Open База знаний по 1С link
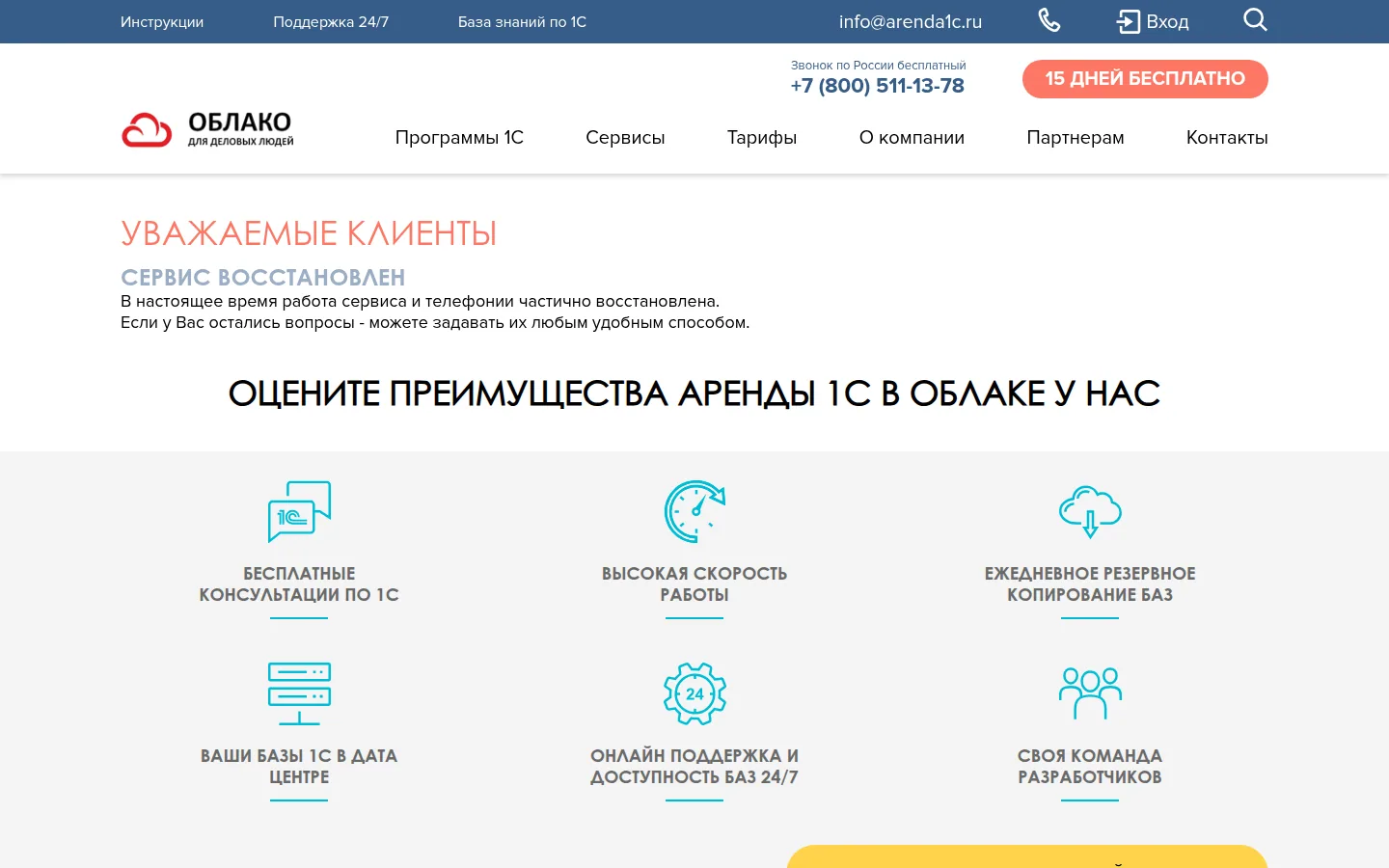The height and width of the screenshot is (868, 1389). (522, 21)
